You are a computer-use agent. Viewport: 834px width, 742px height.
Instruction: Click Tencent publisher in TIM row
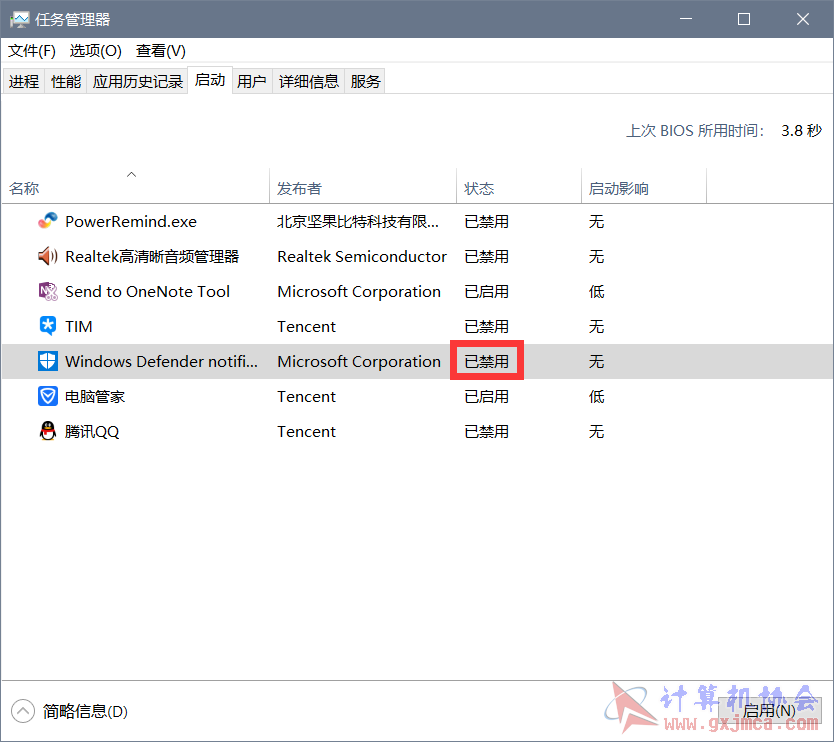point(306,326)
